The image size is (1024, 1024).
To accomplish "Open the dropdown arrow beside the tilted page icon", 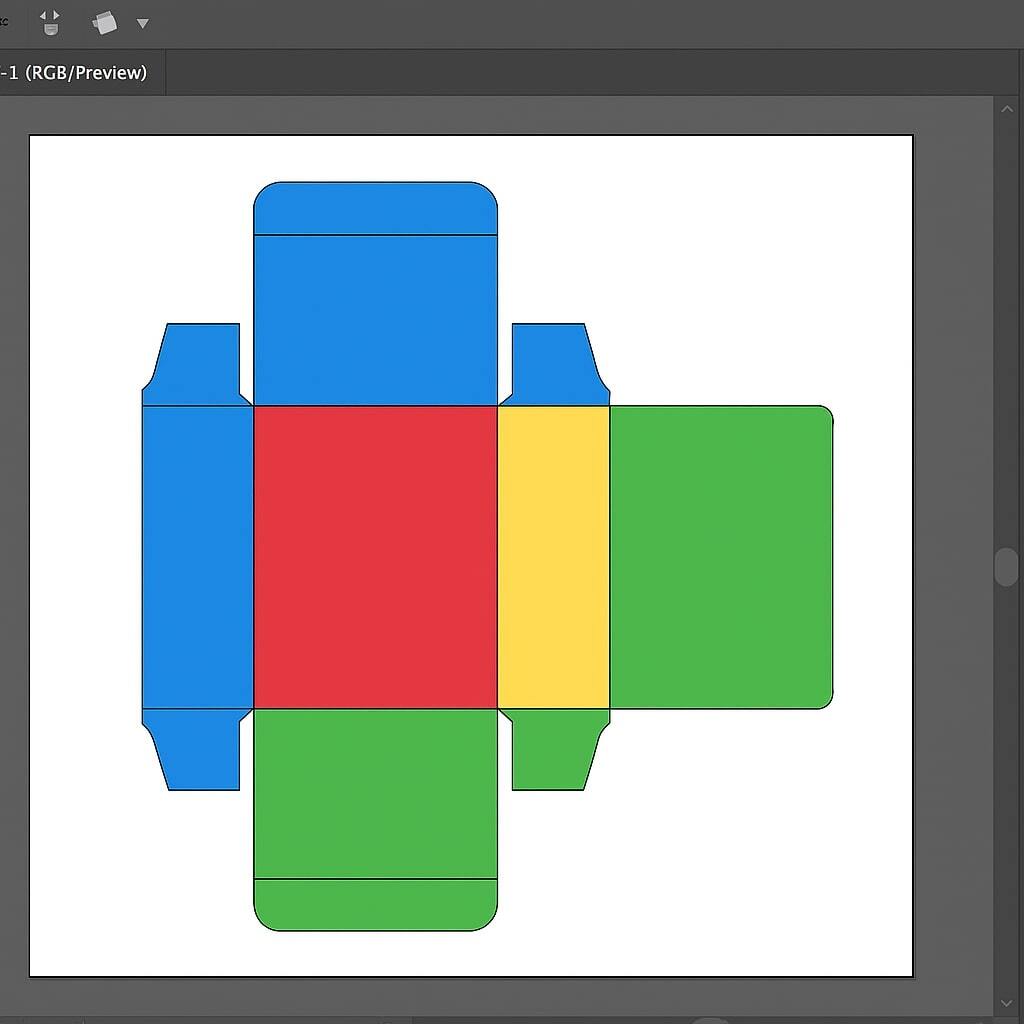I will tap(142, 24).
